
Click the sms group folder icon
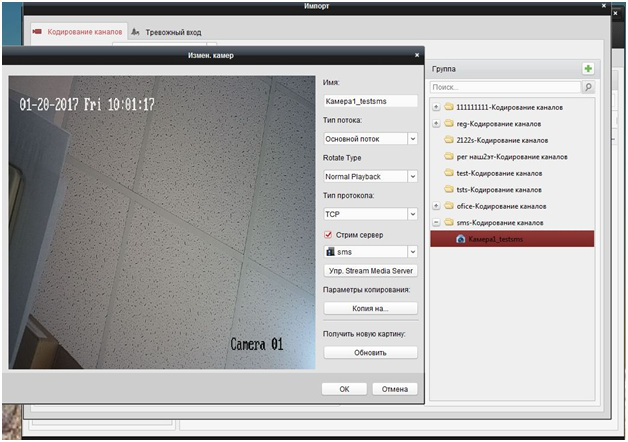coord(449,222)
